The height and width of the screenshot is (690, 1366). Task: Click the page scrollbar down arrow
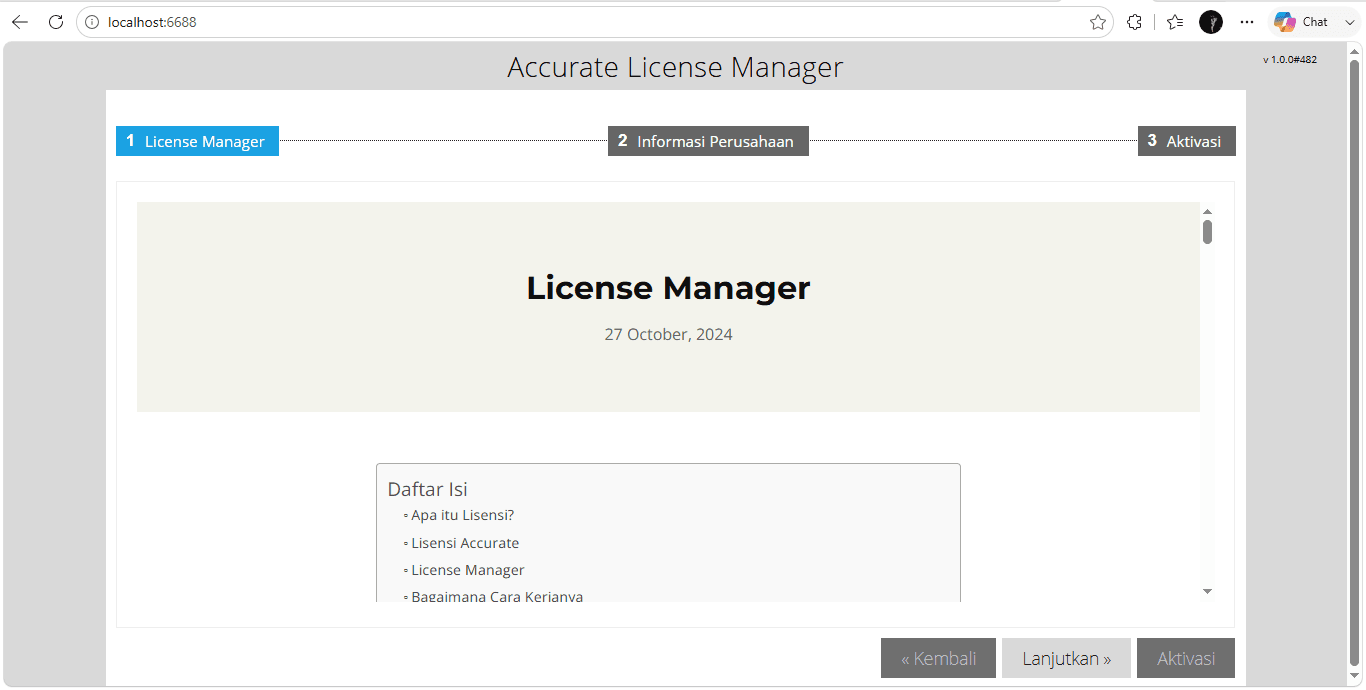[x=1355, y=677]
